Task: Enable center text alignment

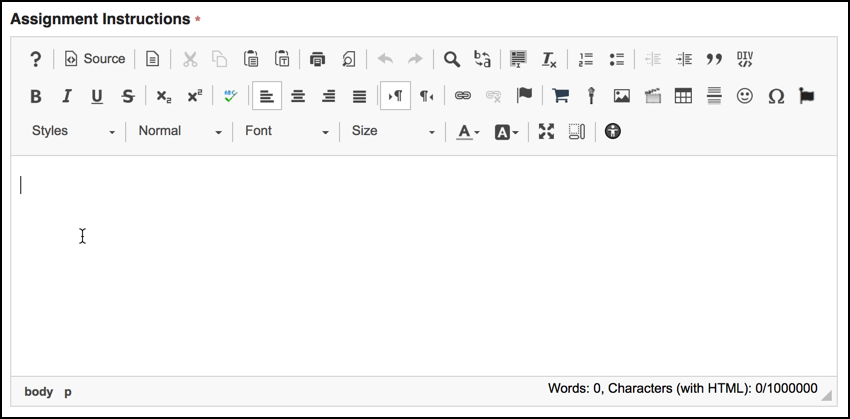Action: tap(298, 96)
